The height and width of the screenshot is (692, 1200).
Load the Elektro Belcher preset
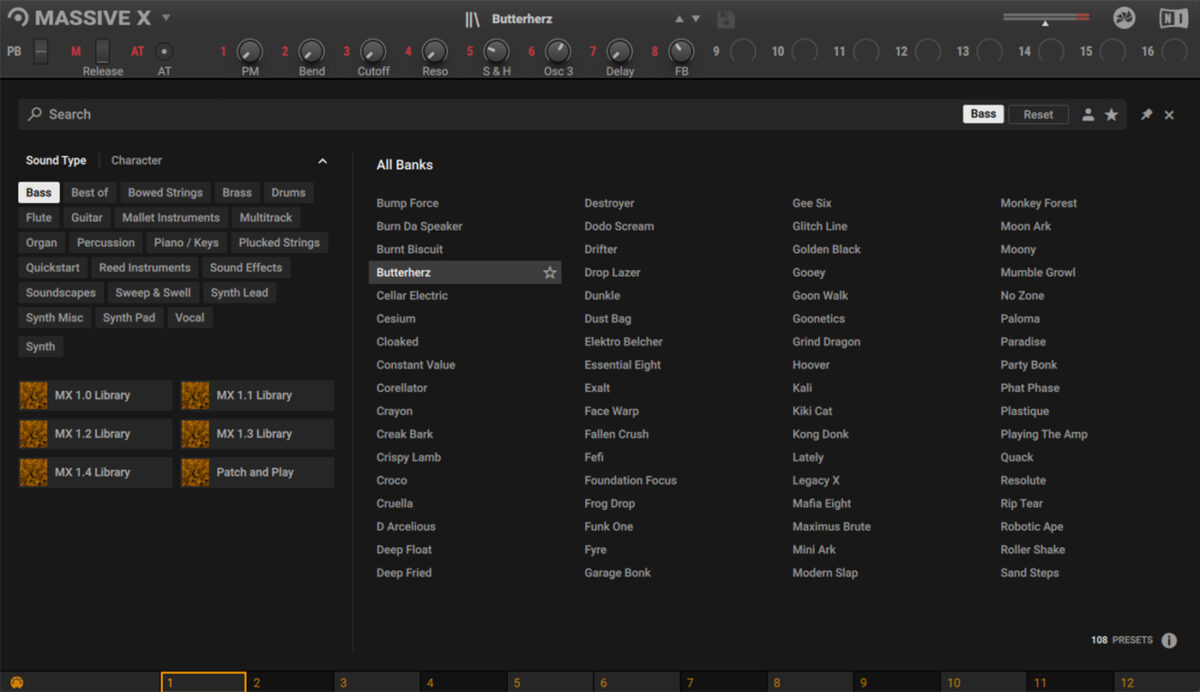tap(624, 342)
